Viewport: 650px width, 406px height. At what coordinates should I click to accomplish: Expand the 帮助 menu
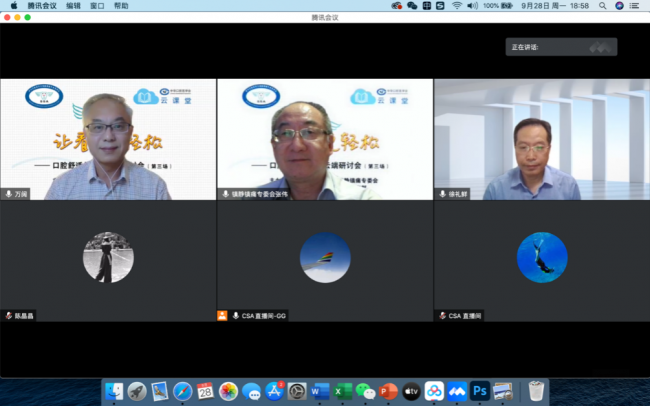click(x=121, y=5)
